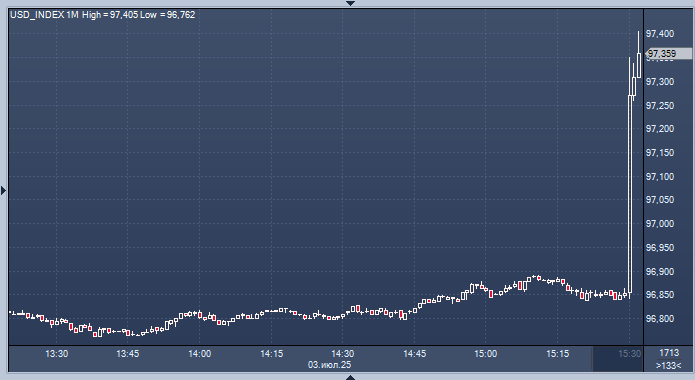This screenshot has height=380, width=695.
Task: Click the Low = 96,762 readout
Action: [x=168, y=15]
